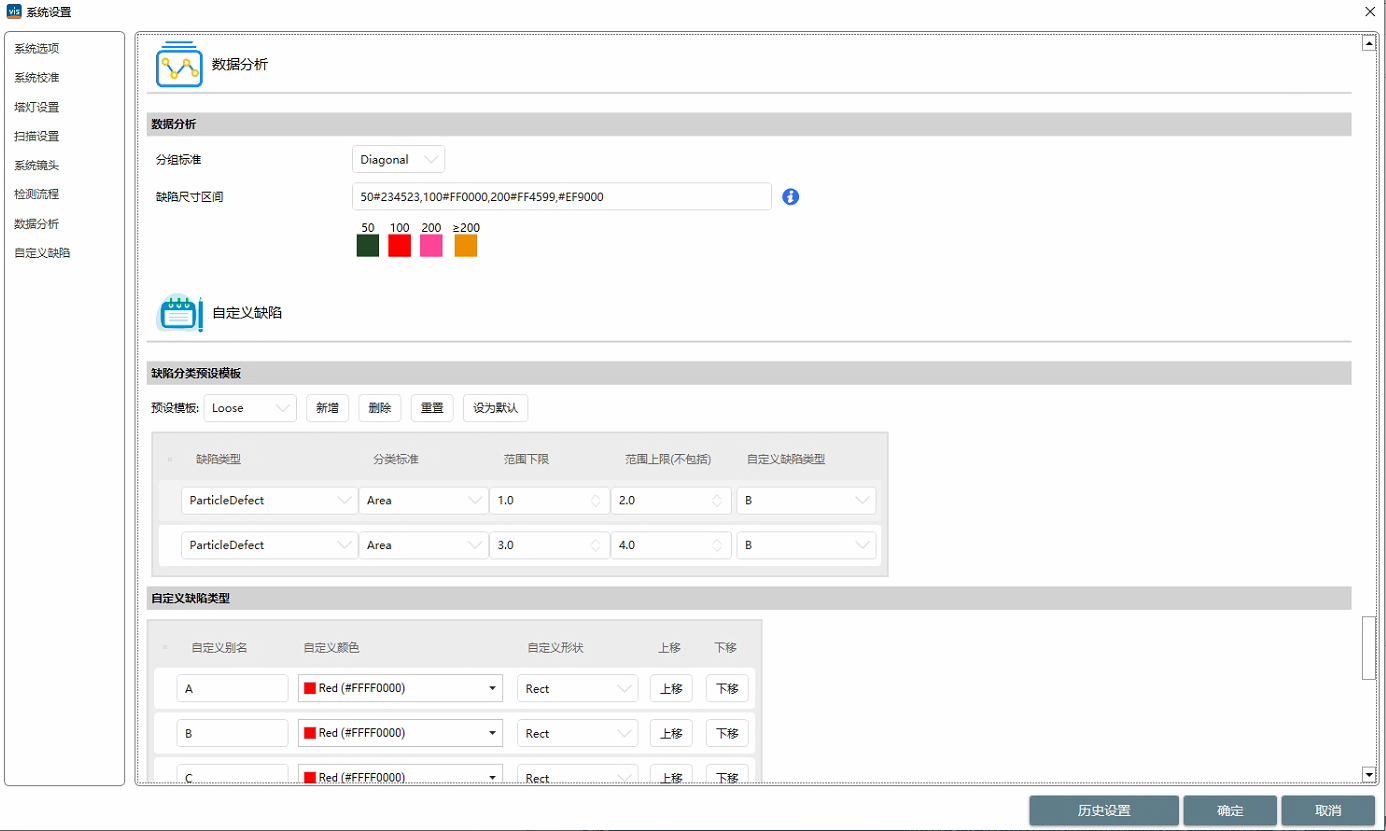
Task: Click the defect size range text field
Action: 561,197
